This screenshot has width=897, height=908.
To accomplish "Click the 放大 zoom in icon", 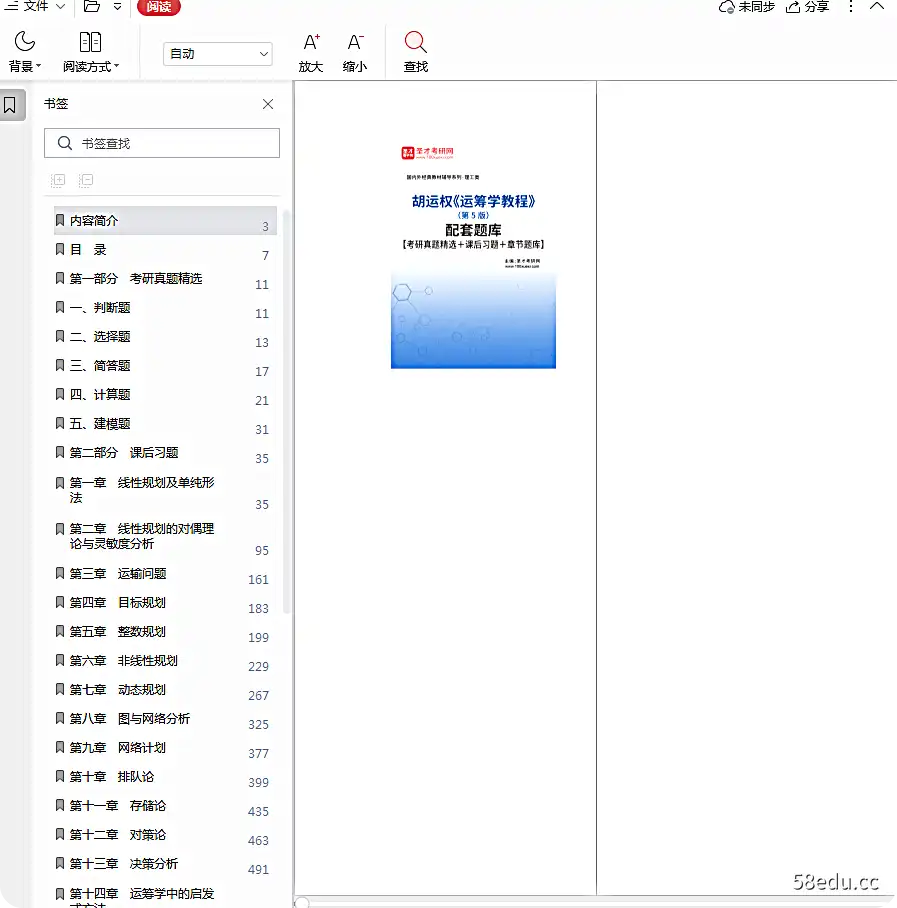I will (x=311, y=52).
